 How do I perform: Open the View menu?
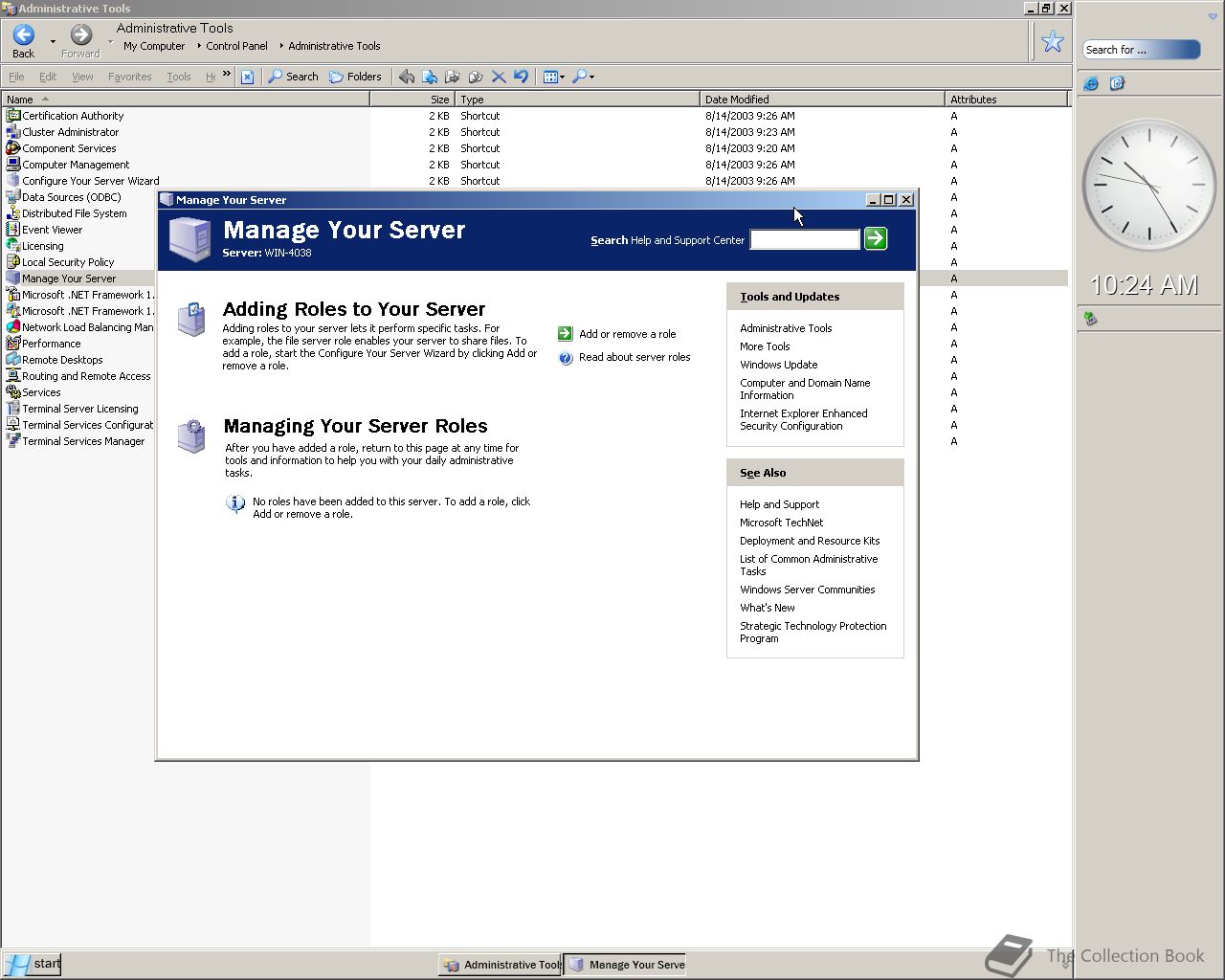pos(82,77)
